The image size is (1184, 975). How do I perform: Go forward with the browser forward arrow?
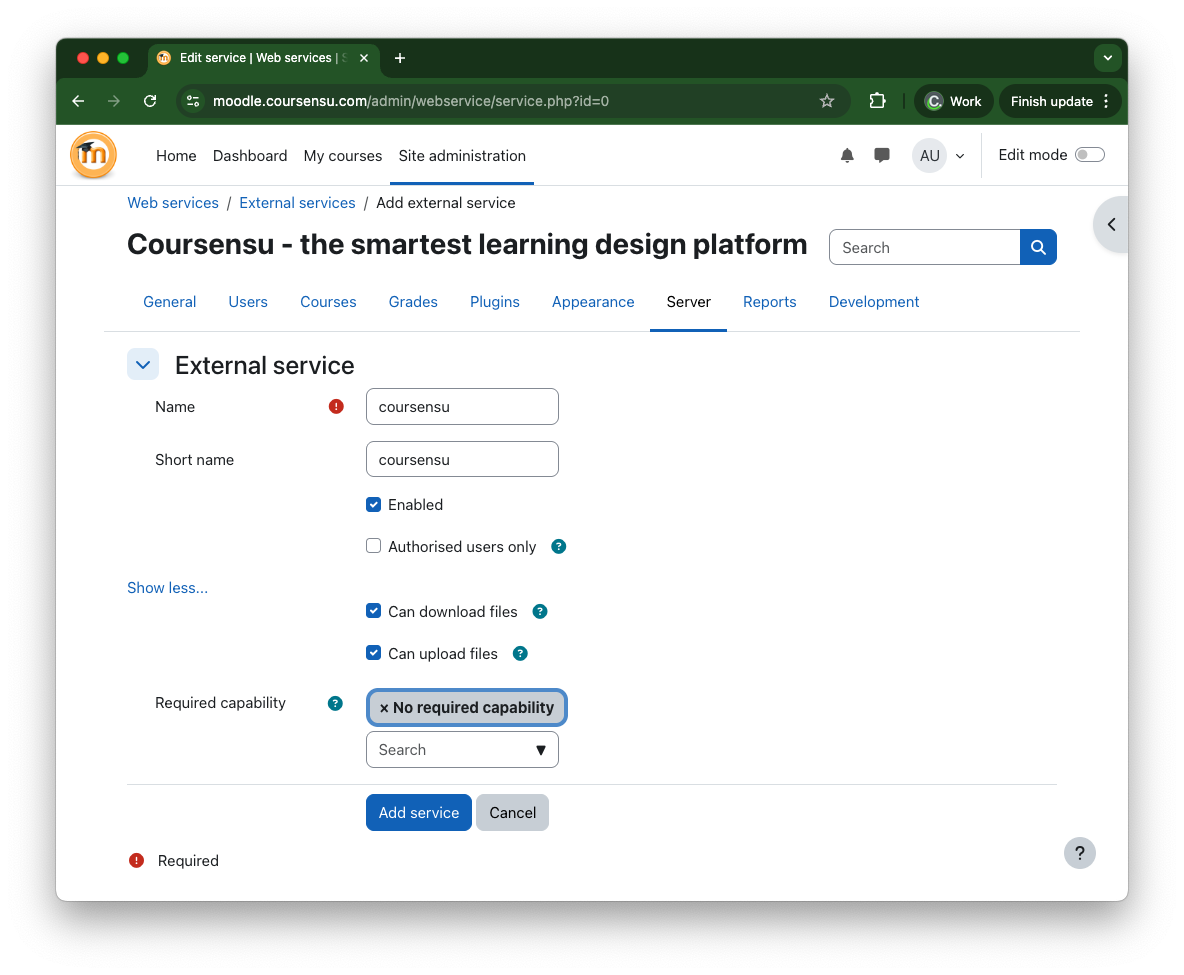point(114,101)
